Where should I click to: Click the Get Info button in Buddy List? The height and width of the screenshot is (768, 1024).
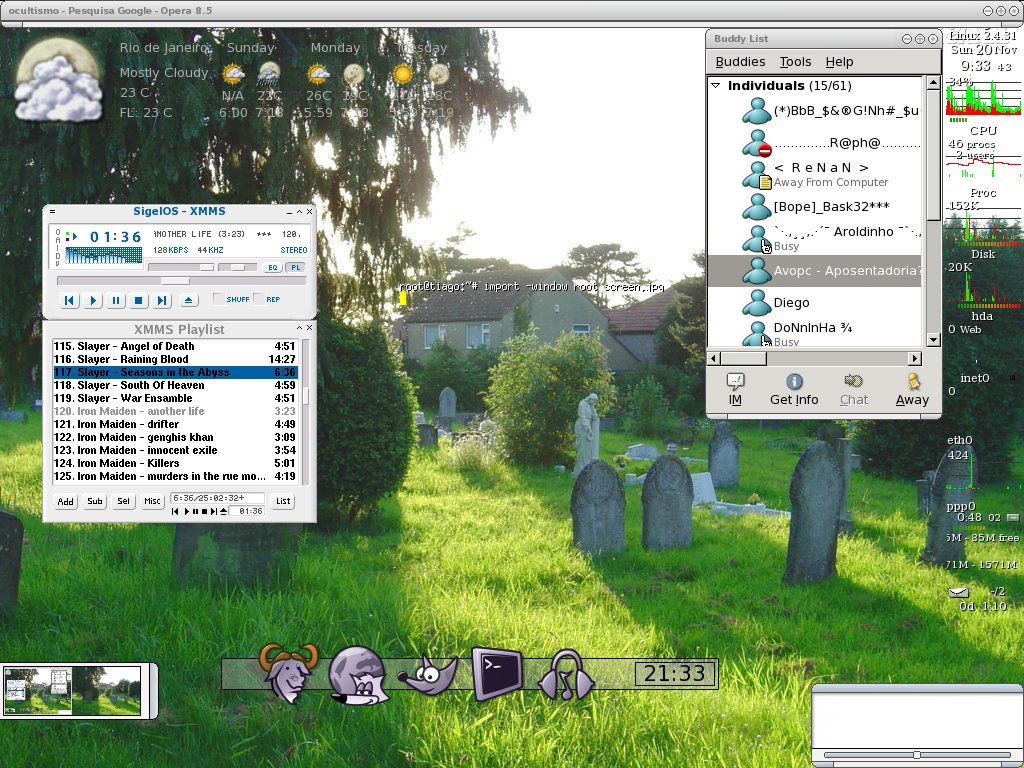coord(793,390)
